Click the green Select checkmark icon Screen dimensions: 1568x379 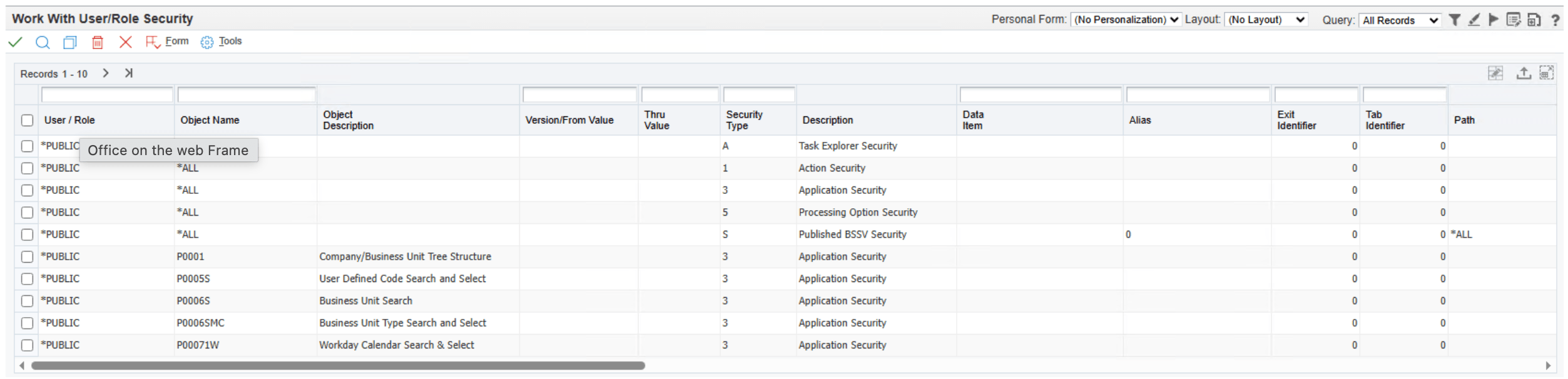15,42
